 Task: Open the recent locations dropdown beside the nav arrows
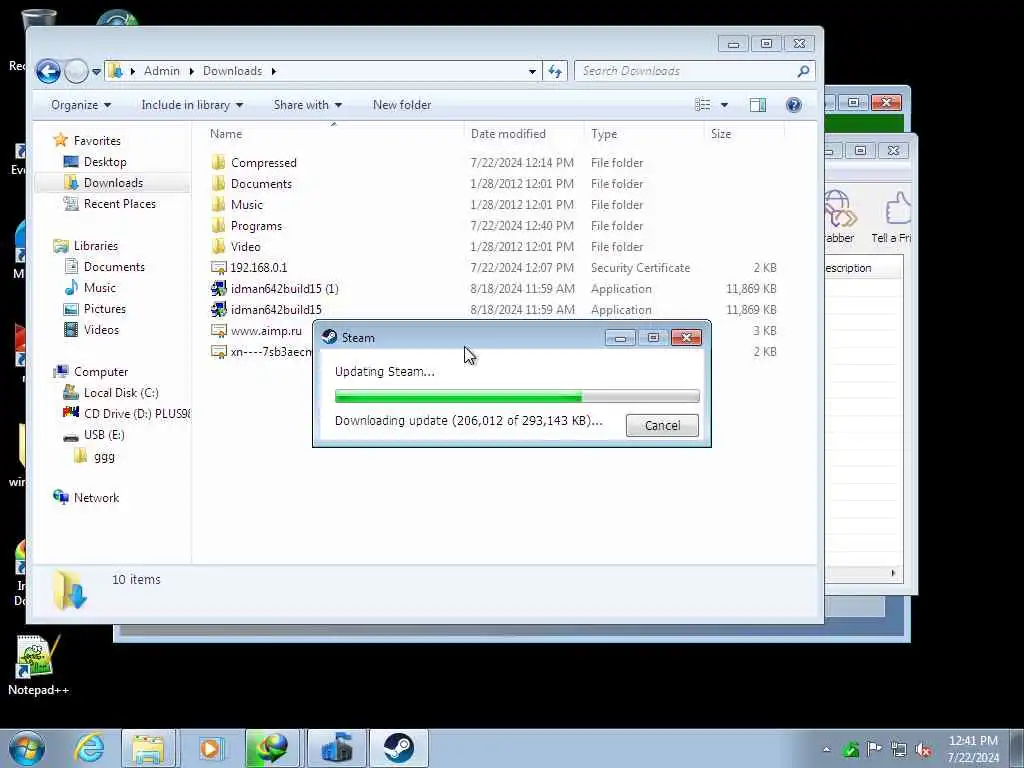[x=96, y=72]
